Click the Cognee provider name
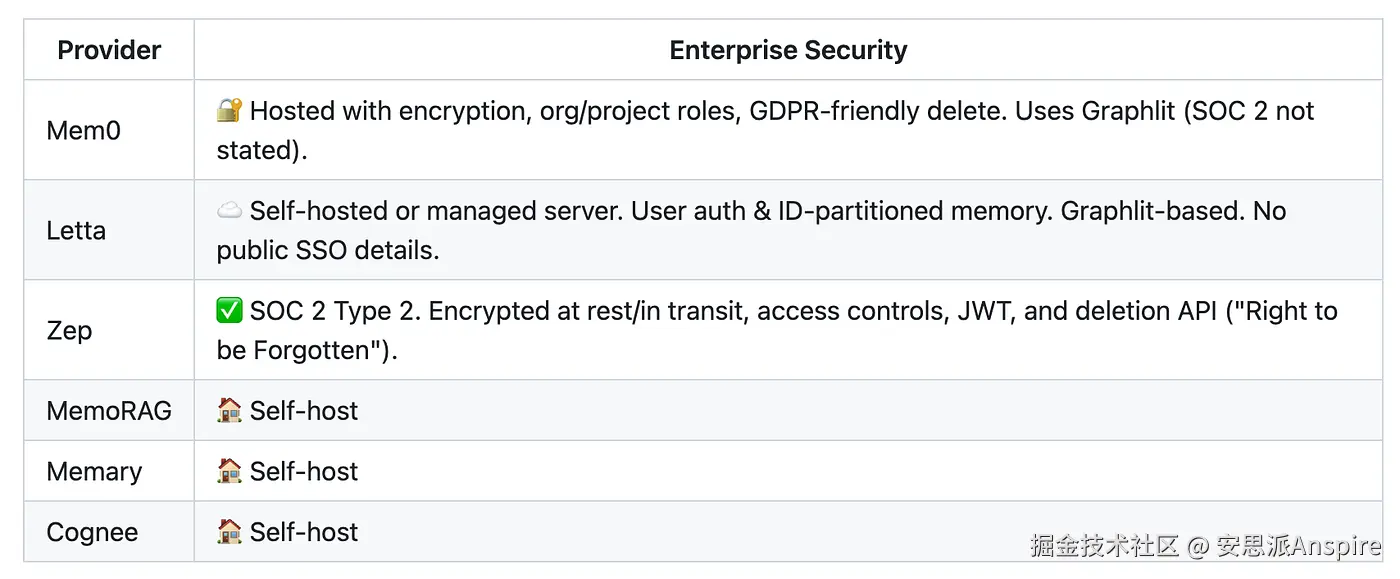Viewport: 1400px width, 579px height. (x=92, y=532)
